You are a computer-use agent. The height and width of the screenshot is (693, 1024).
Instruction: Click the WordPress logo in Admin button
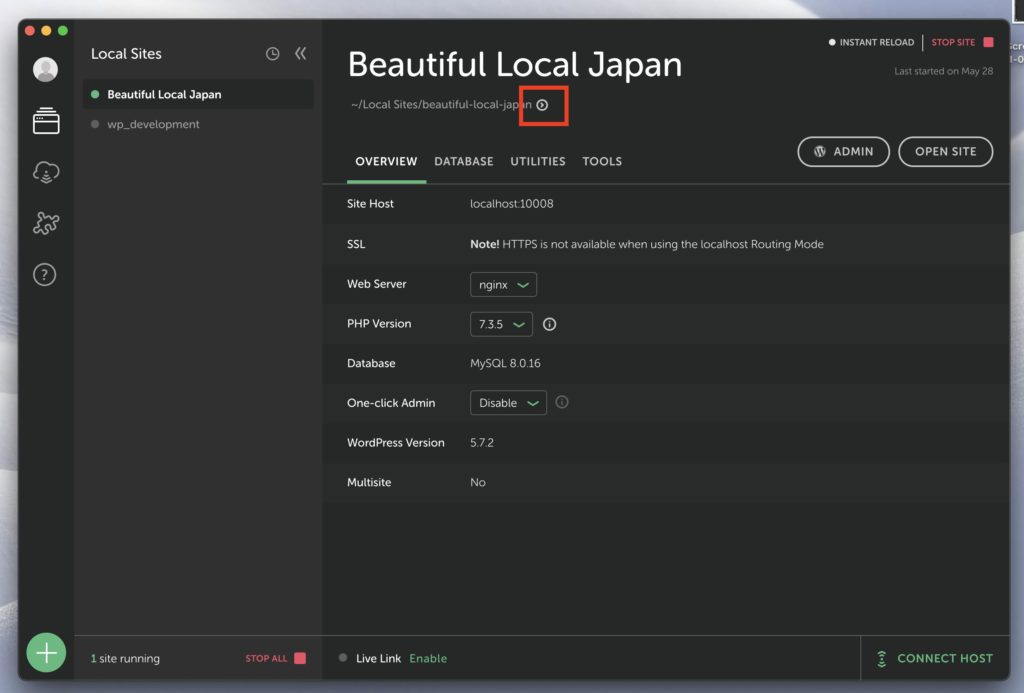[820, 152]
